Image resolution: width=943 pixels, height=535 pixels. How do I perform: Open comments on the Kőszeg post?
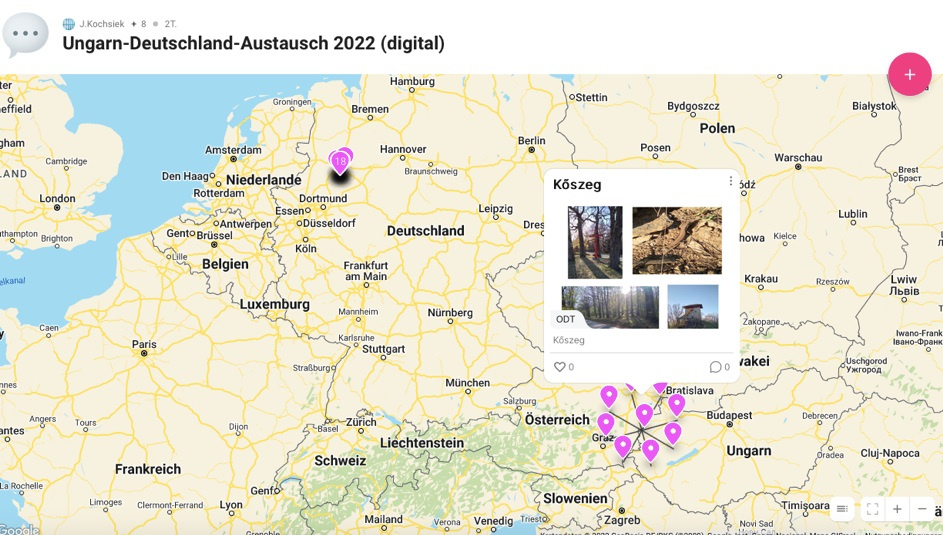715,367
